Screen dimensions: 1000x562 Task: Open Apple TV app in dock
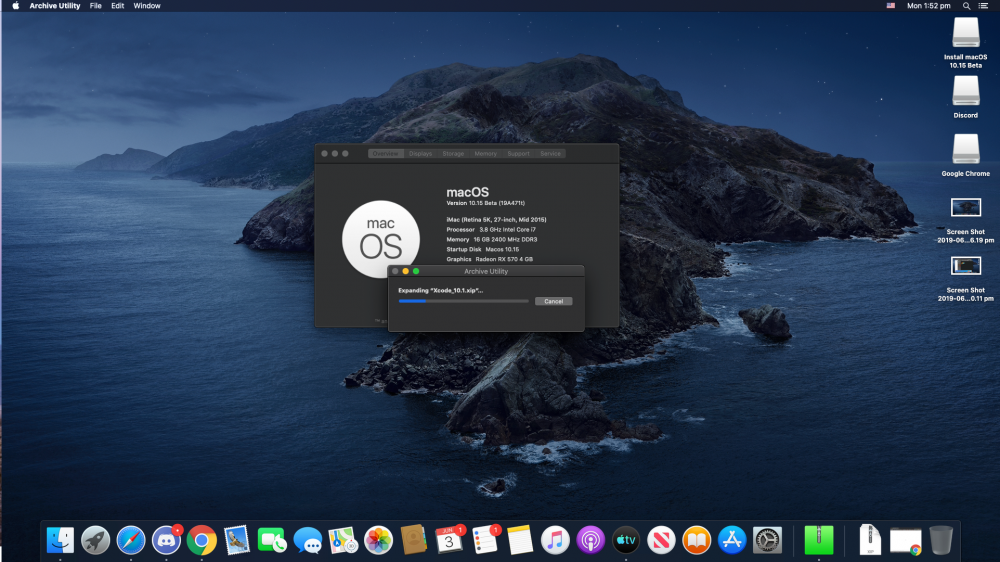pyautogui.click(x=626, y=540)
